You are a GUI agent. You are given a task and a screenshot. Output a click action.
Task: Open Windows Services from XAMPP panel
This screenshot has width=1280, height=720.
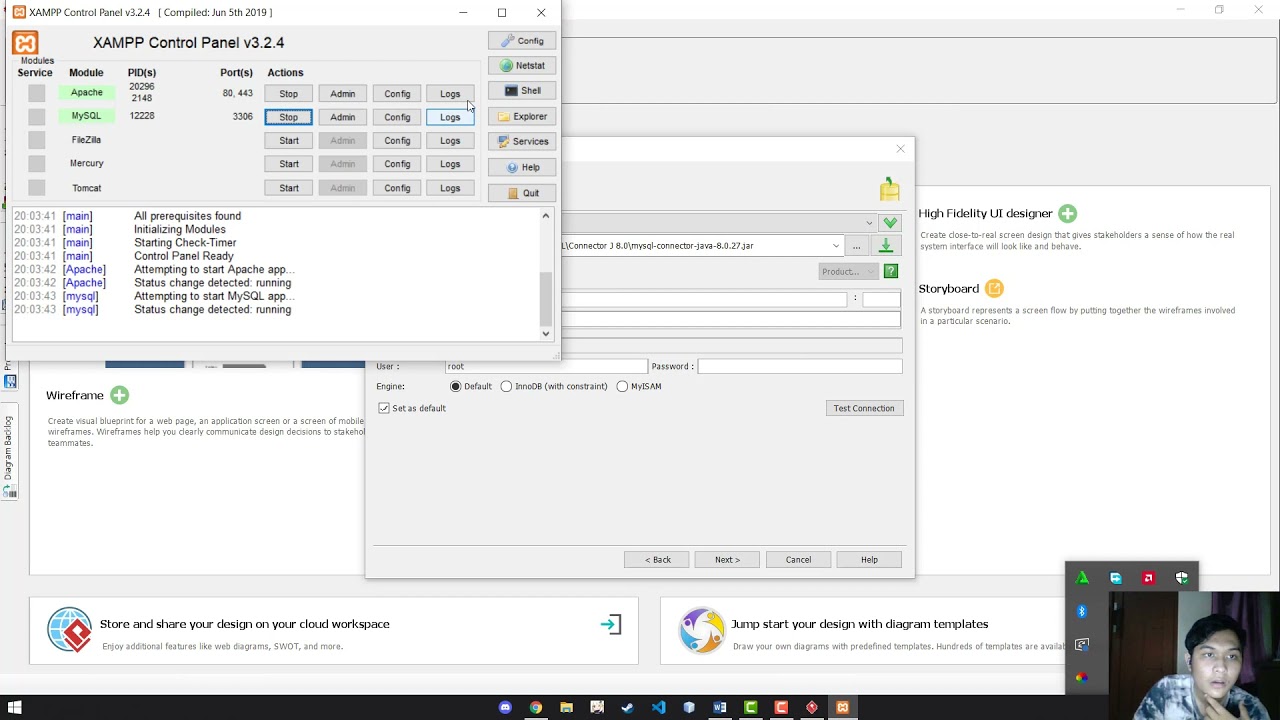(522, 142)
